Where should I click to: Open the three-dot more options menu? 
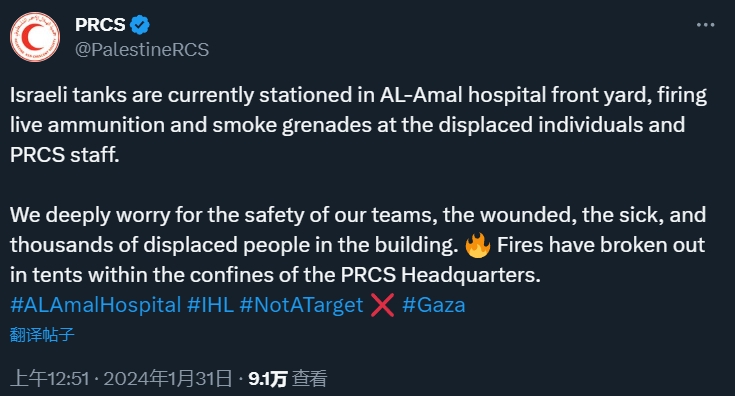(705, 25)
